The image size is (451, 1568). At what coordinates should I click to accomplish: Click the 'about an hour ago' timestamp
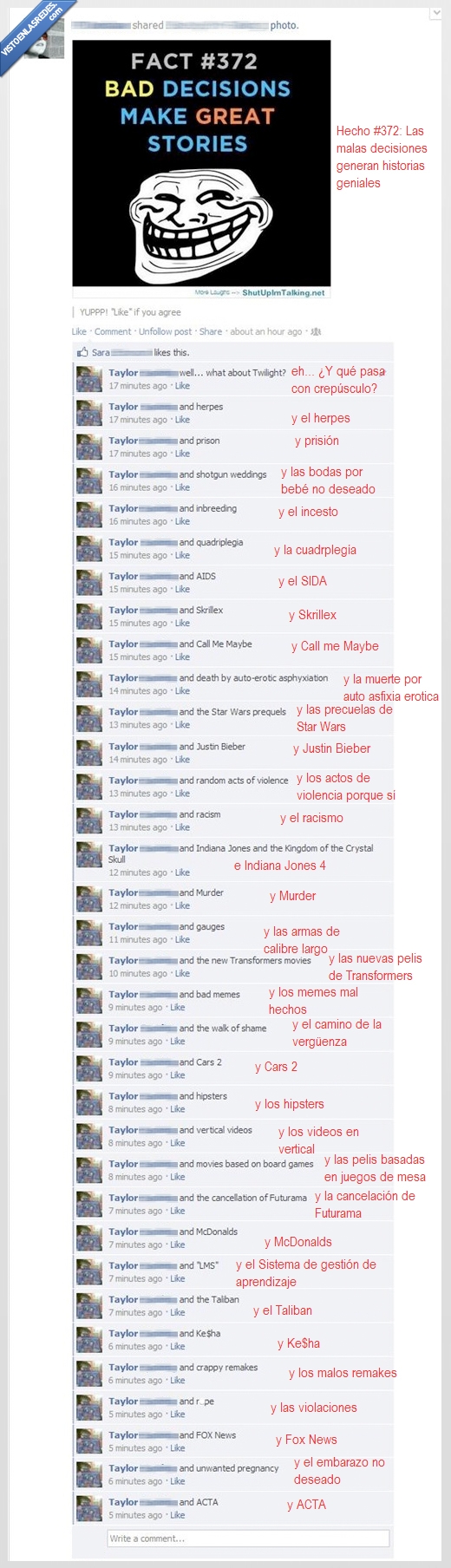point(266,331)
